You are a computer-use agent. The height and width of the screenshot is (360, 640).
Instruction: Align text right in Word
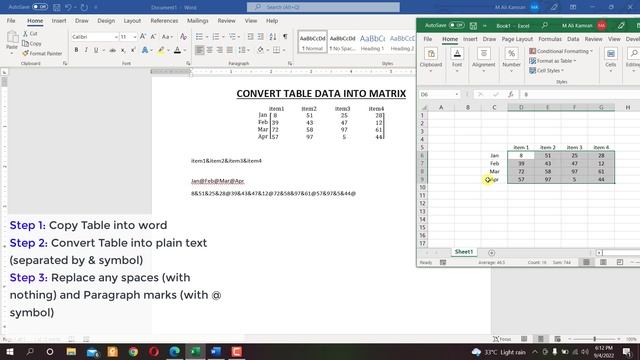pyautogui.click(x=220, y=50)
